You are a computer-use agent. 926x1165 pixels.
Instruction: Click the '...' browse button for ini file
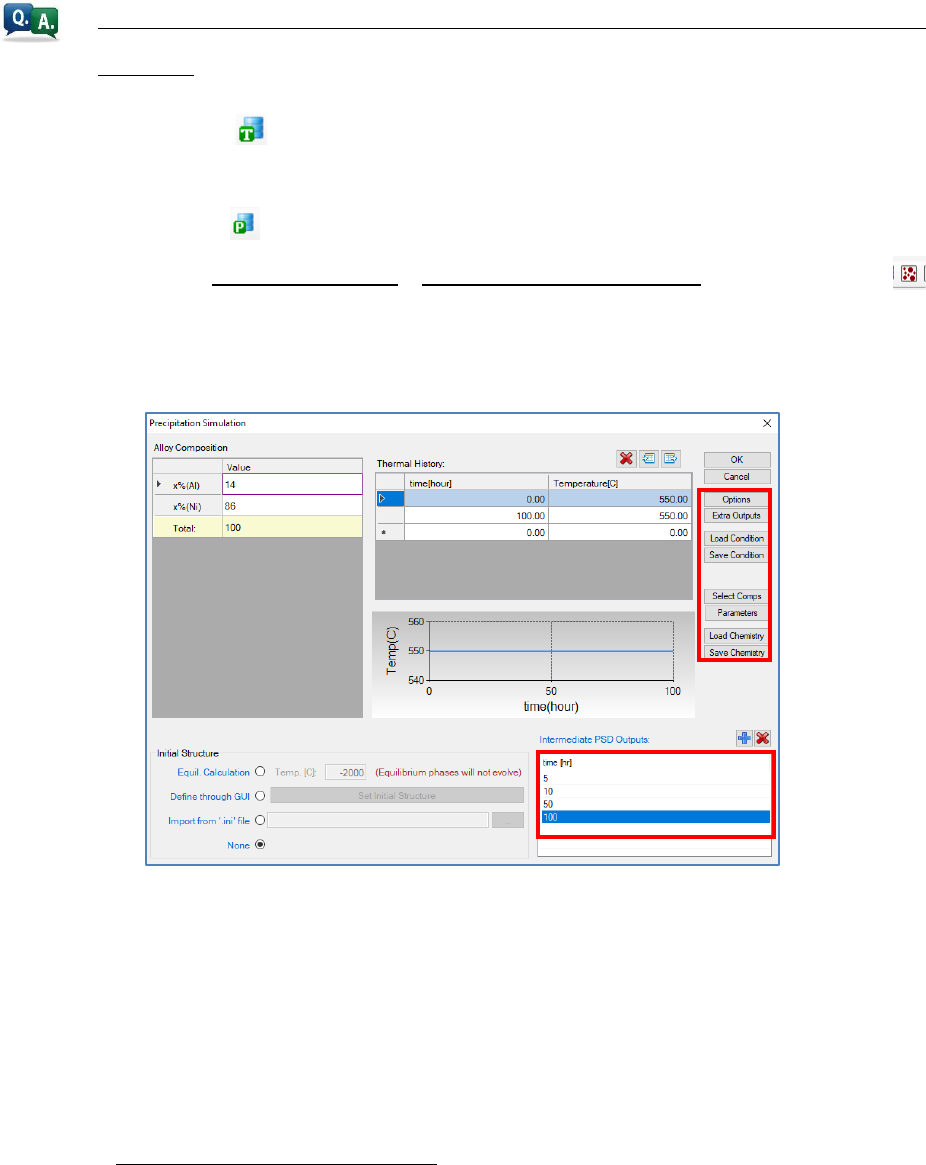pos(508,820)
